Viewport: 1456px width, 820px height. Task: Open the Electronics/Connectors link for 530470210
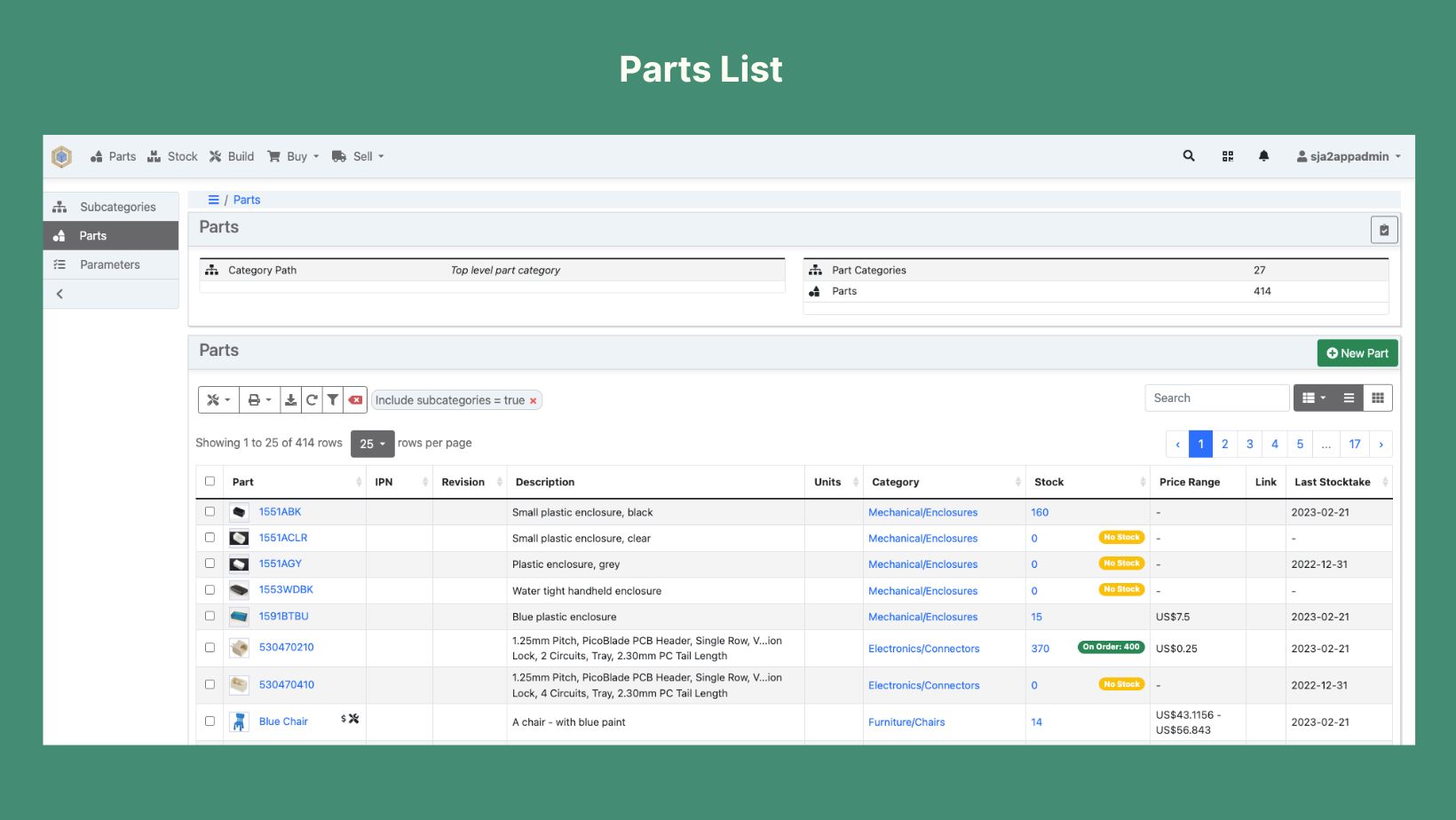coord(923,649)
